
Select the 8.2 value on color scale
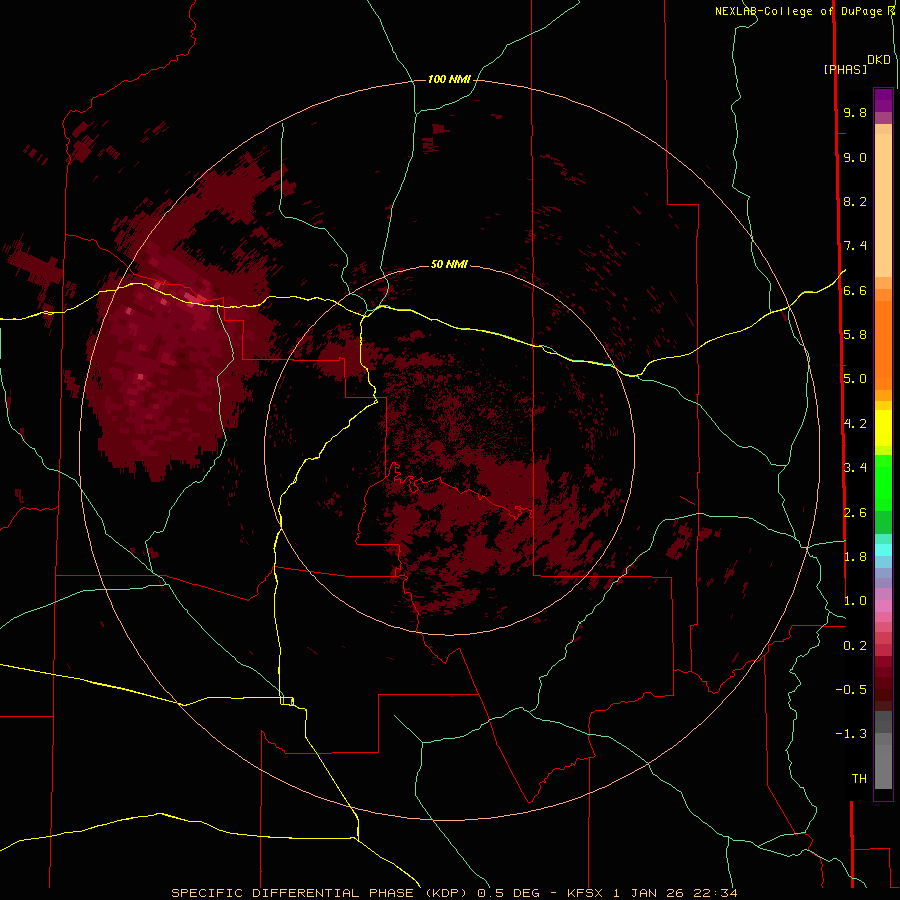855,201
